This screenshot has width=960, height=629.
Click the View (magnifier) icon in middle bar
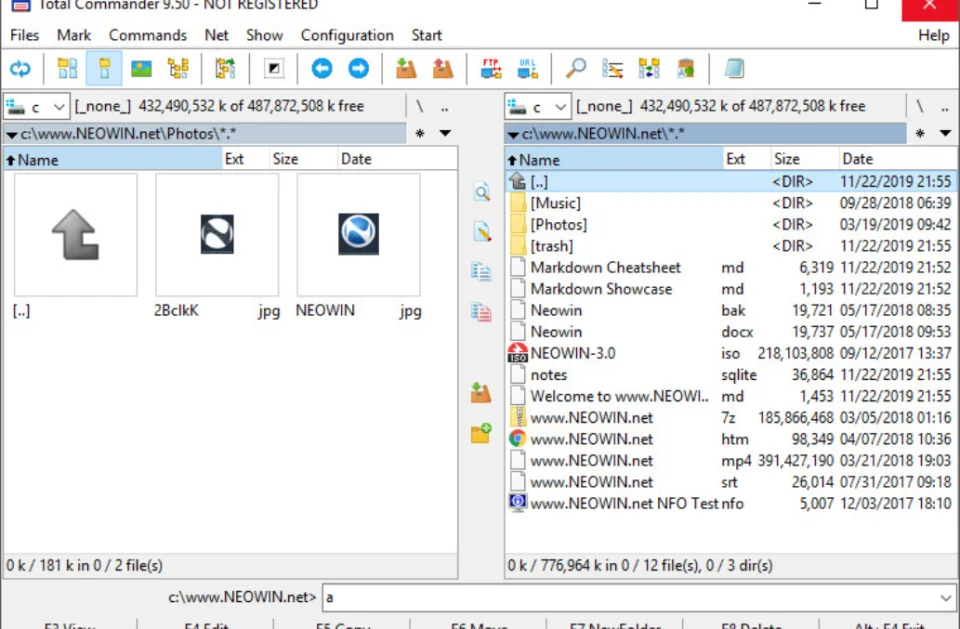482,192
